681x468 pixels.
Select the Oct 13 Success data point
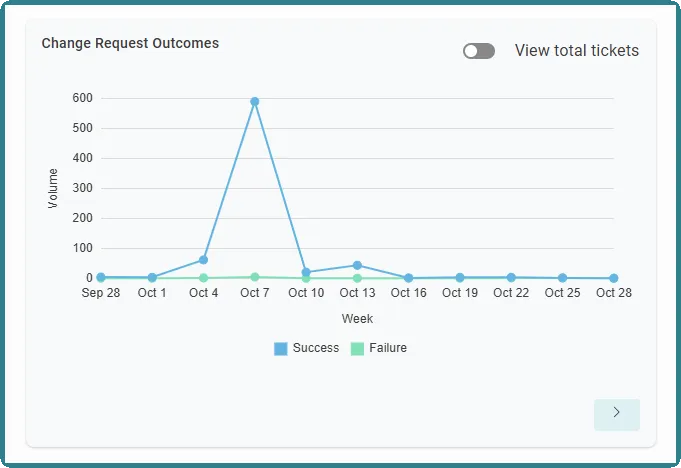(x=357, y=265)
